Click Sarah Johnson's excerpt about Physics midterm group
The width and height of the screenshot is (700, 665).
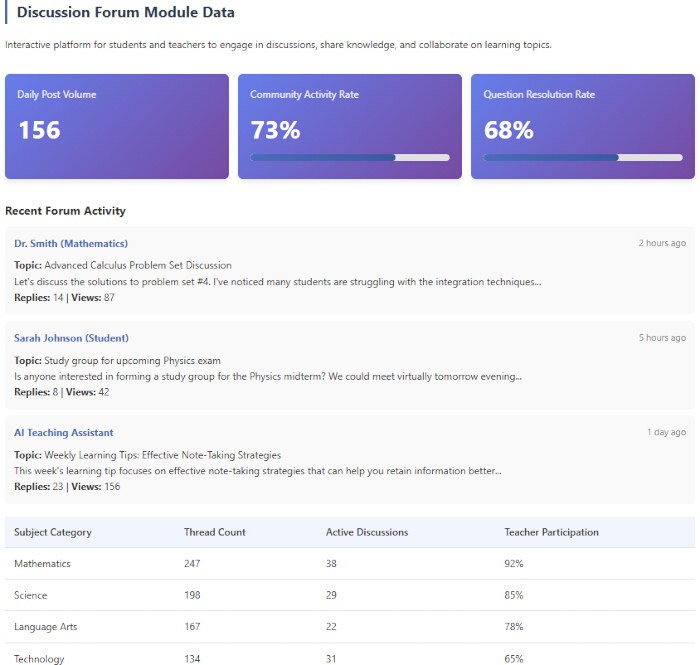point(268,376)
